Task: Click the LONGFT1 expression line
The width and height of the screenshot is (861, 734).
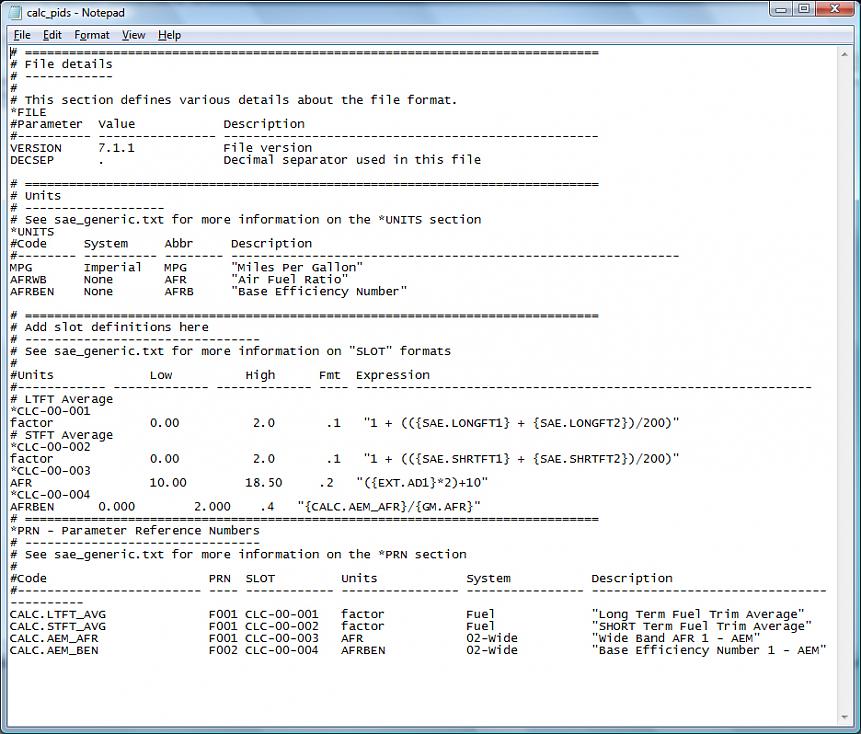Action: click(x=344, y=423)
